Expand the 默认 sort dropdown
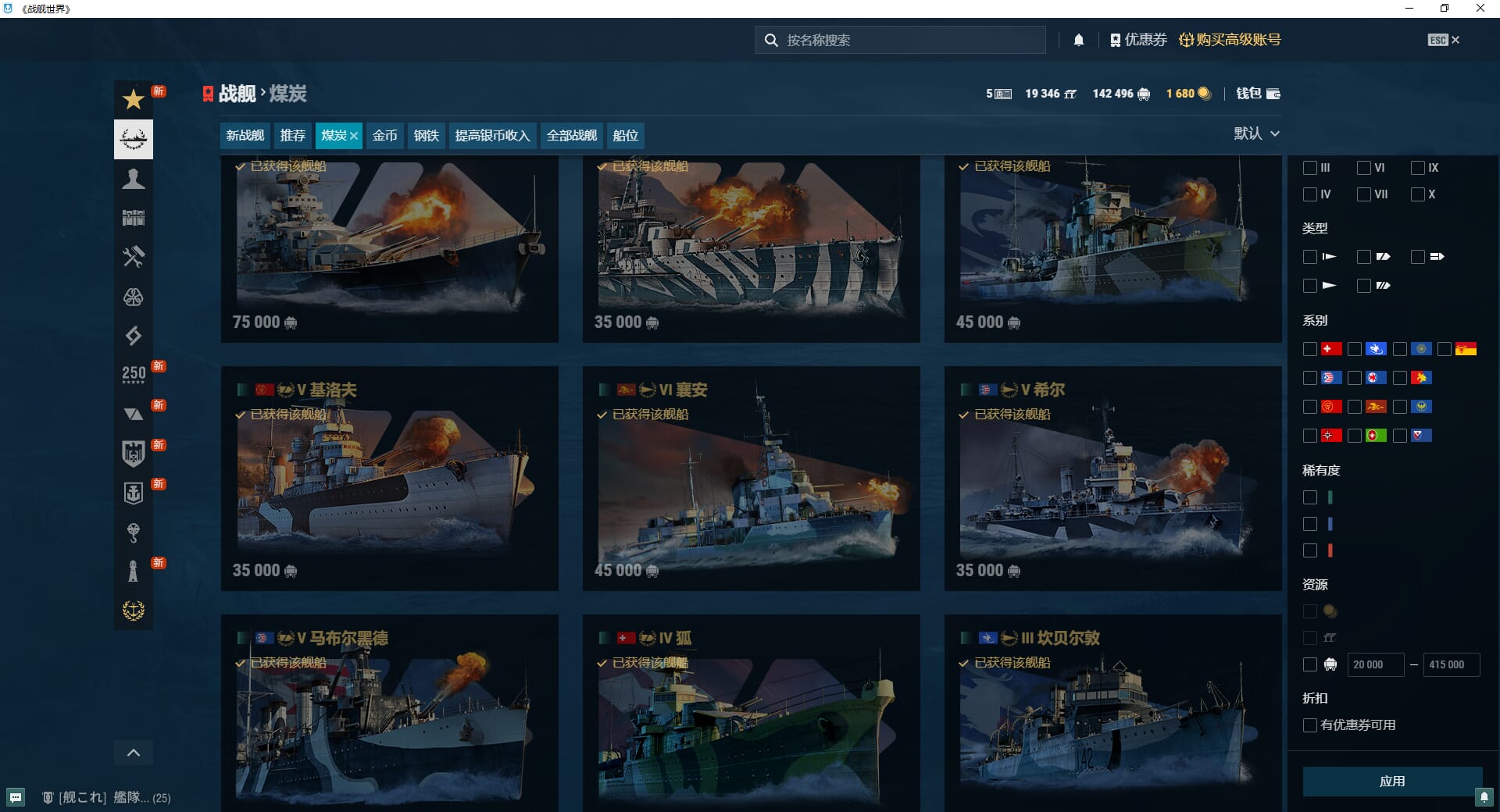Image resolution: width=1500 pixels, height=812 pixels. (1256, 134)
